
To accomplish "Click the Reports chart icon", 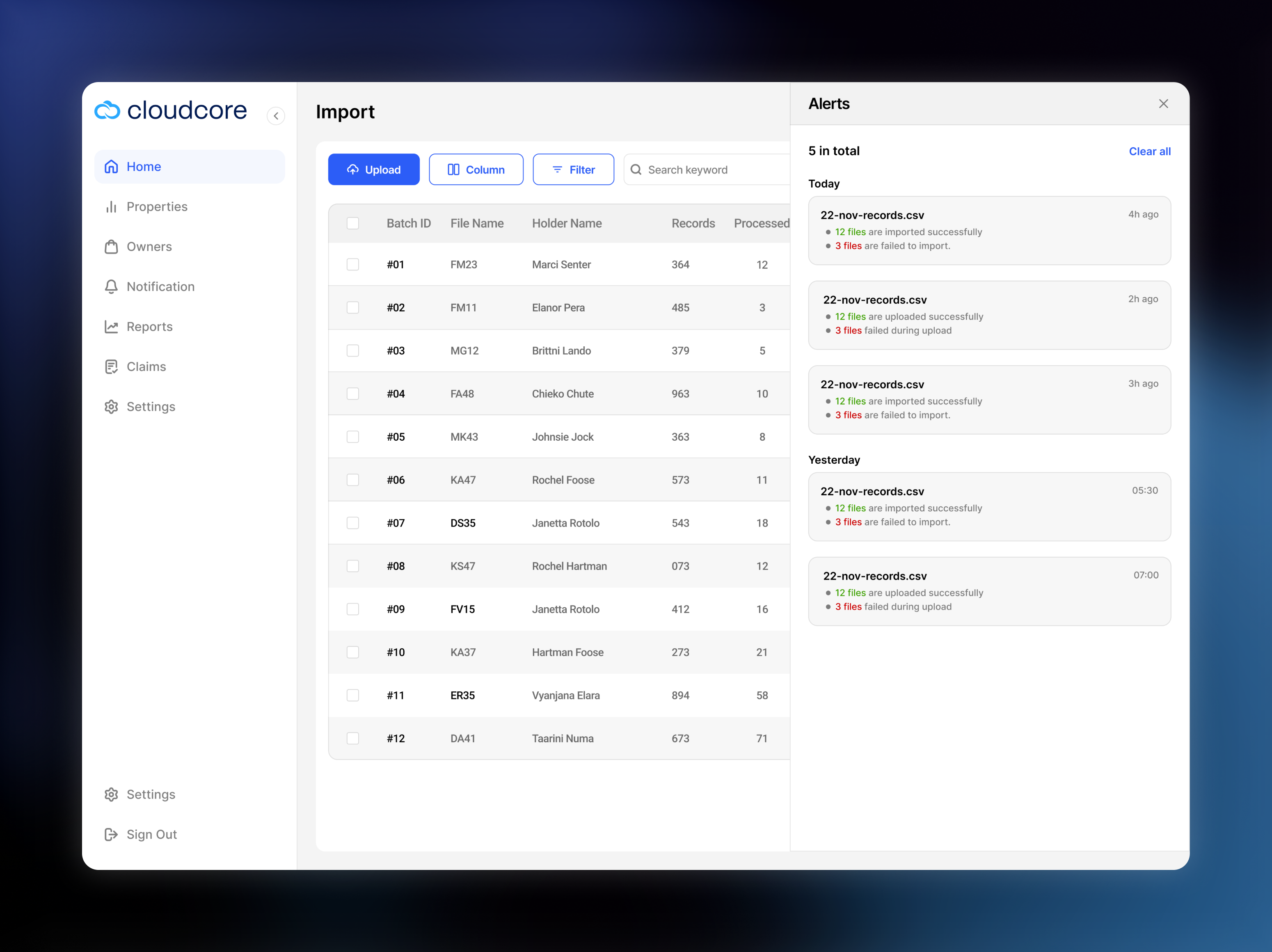I will point(111,327).
